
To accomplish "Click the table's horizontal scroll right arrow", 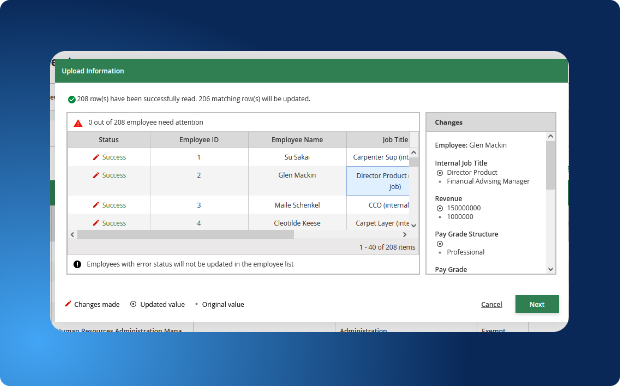I will [x=405, y=235].
